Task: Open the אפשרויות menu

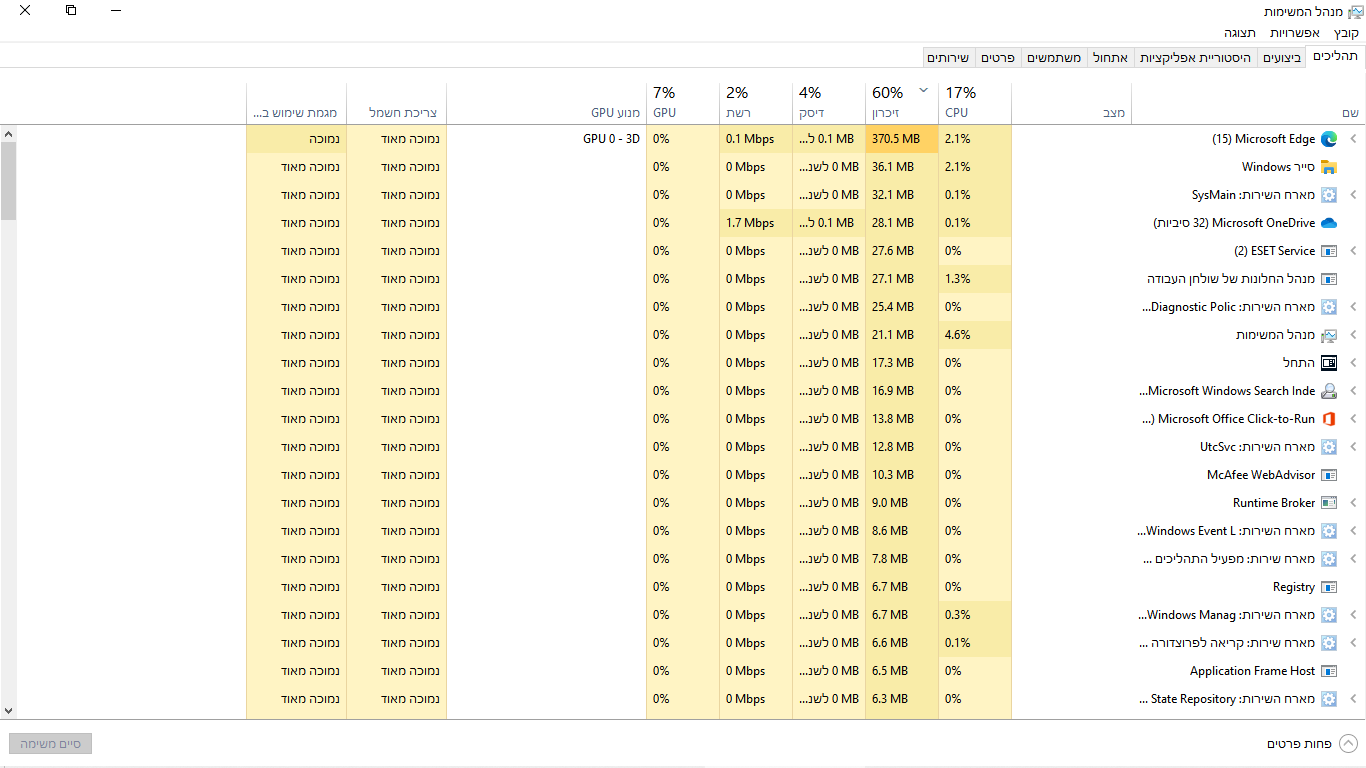Action: tap(1295, 33)
